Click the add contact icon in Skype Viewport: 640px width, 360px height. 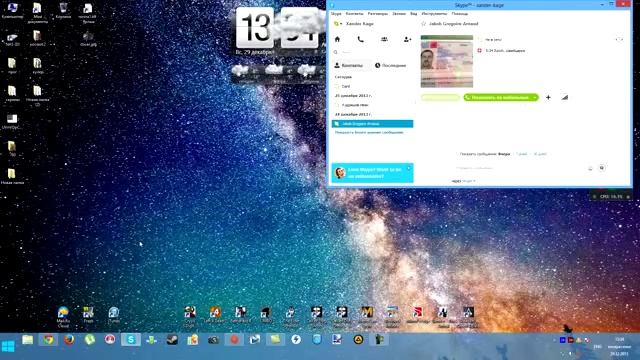[x=407, y=39]
